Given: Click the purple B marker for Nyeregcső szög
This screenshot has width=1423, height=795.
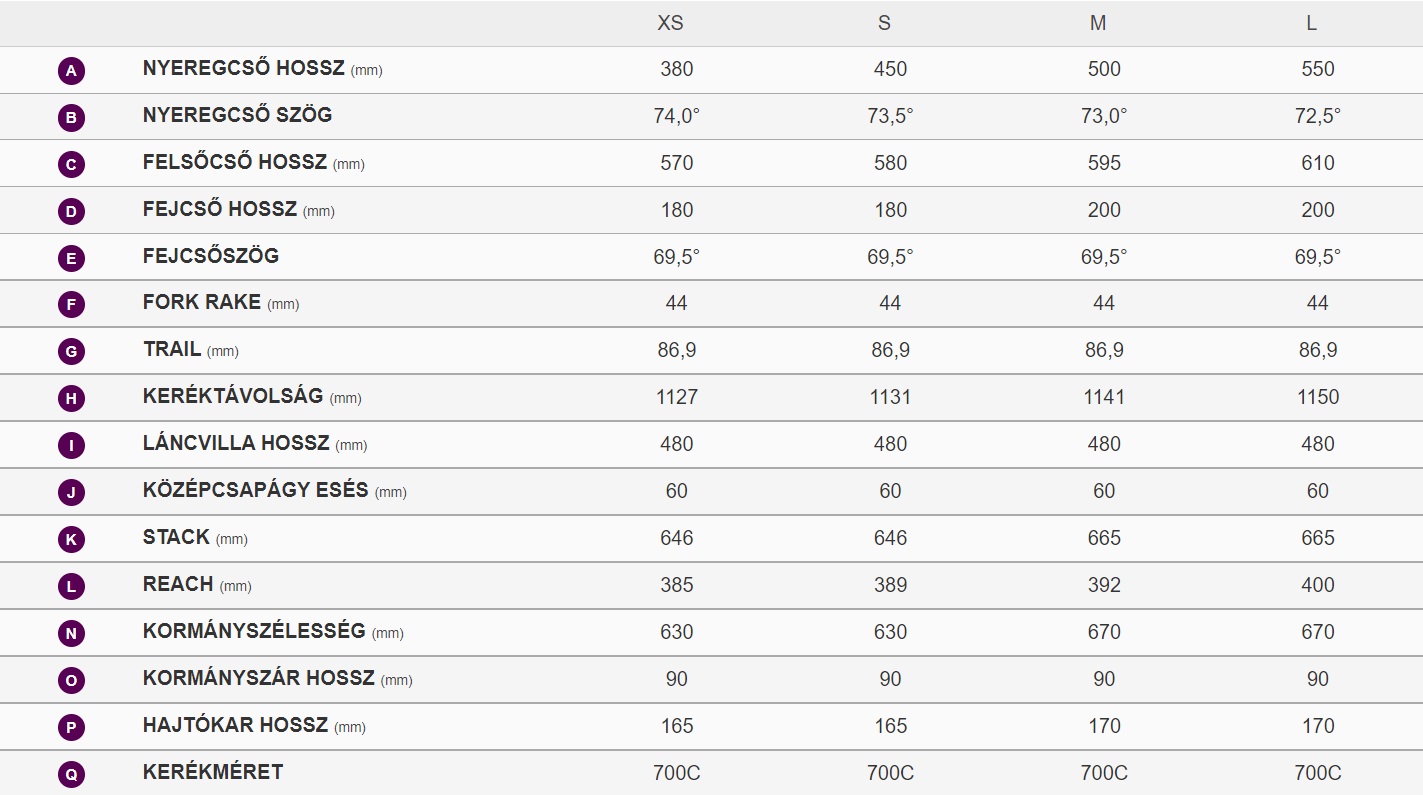Looking at the screenshot, I should pos(71,118).
